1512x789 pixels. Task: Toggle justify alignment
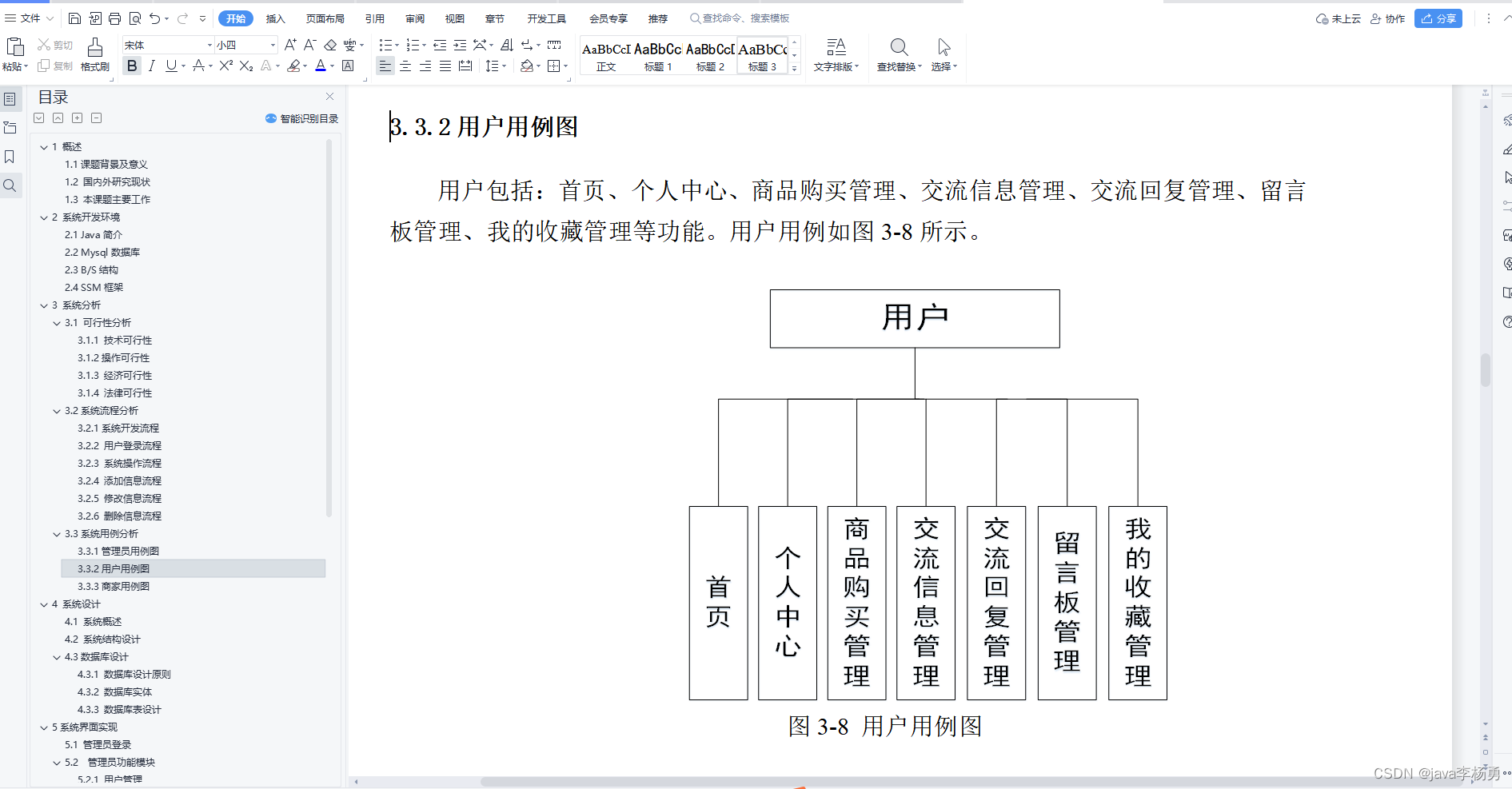[x=445, y=66]
